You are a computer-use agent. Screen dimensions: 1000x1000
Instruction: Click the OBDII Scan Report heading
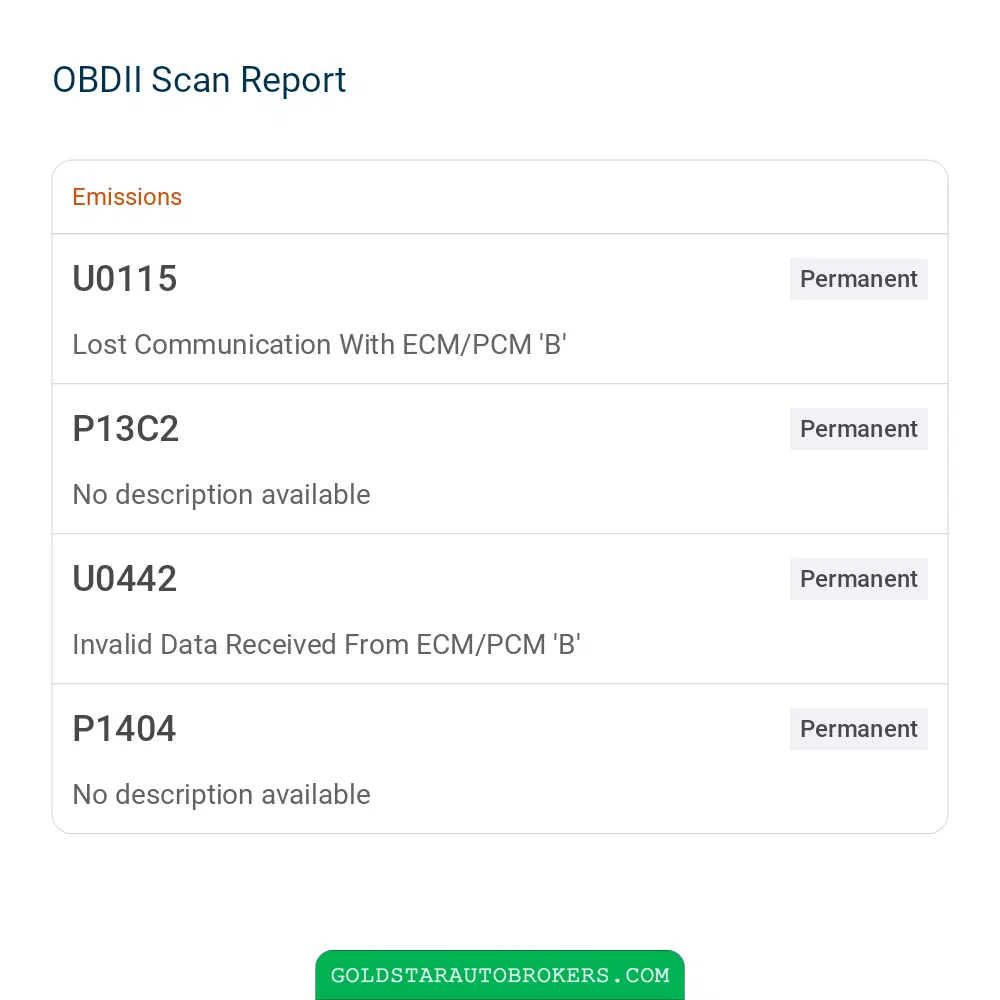[x=199, y=80]
